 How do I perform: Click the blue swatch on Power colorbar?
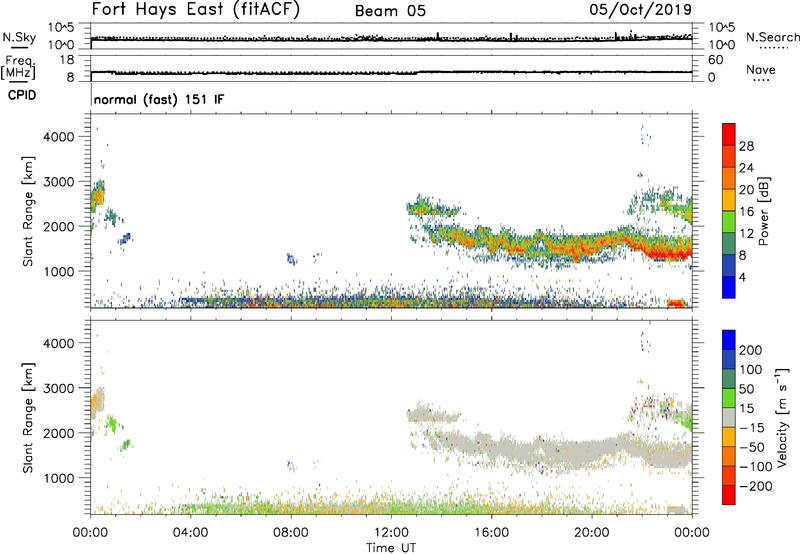729,287
